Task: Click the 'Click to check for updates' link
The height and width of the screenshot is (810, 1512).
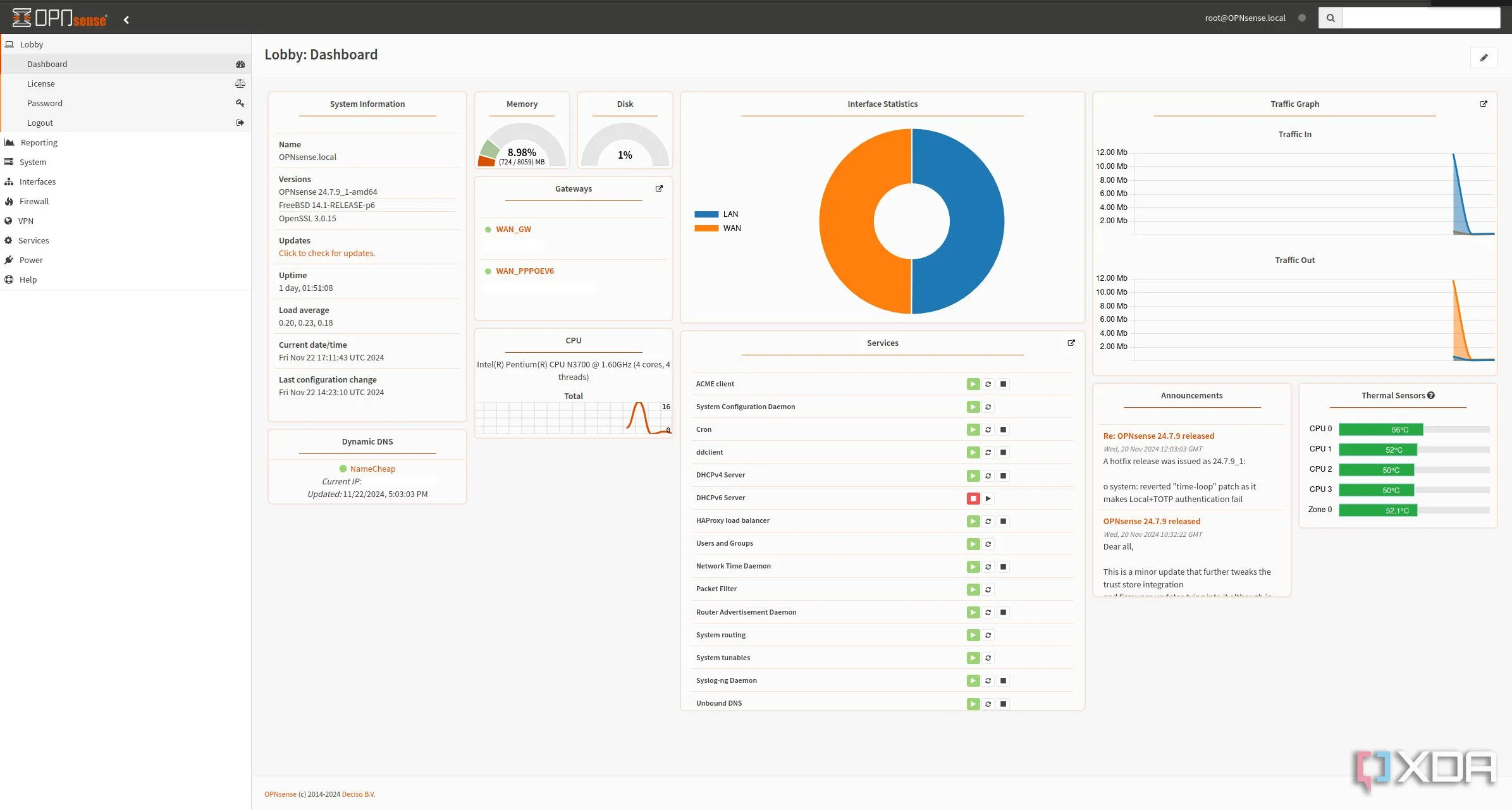Action: (x=327, y=253)
